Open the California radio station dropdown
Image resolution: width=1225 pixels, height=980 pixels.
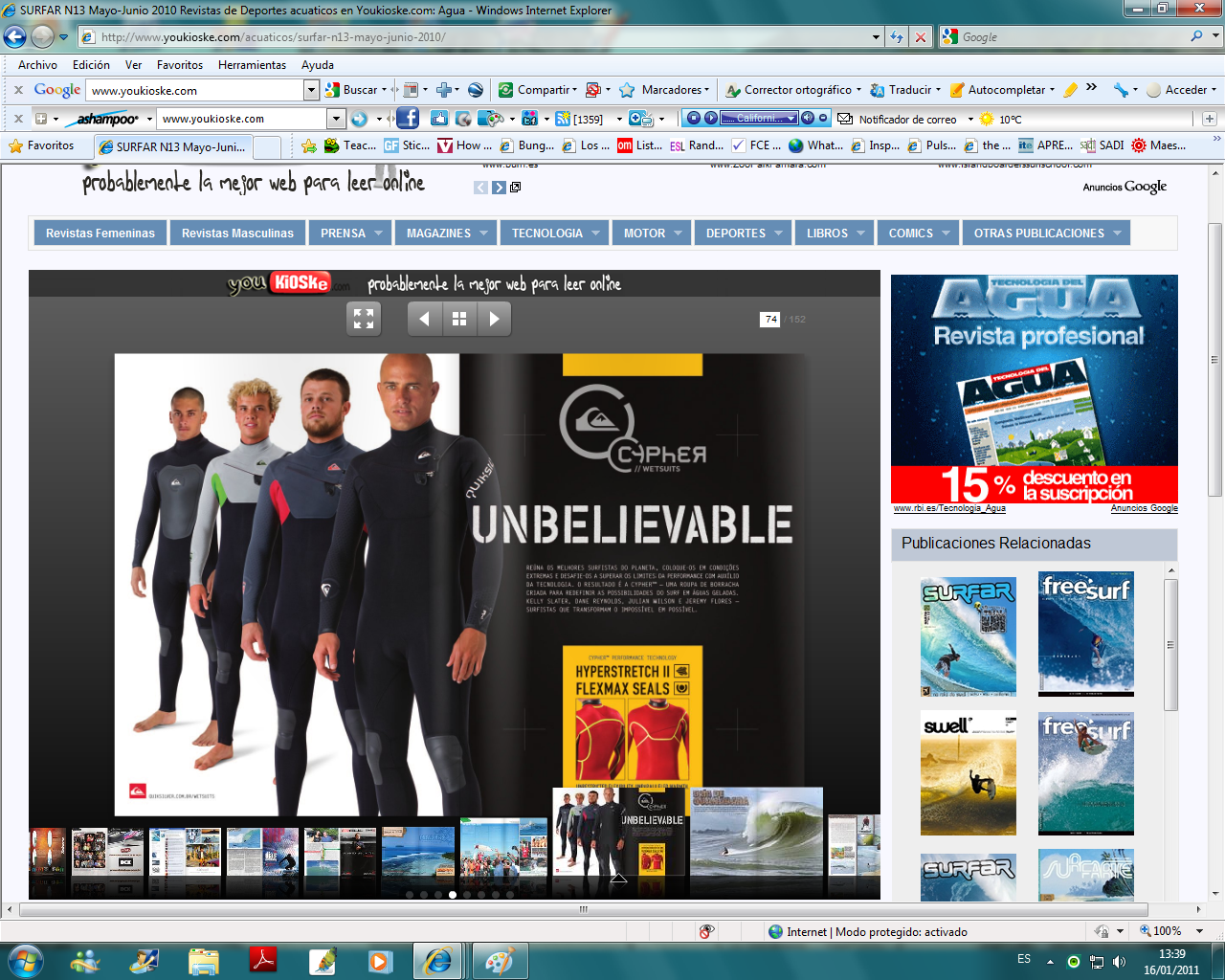[x=791, y=118]
